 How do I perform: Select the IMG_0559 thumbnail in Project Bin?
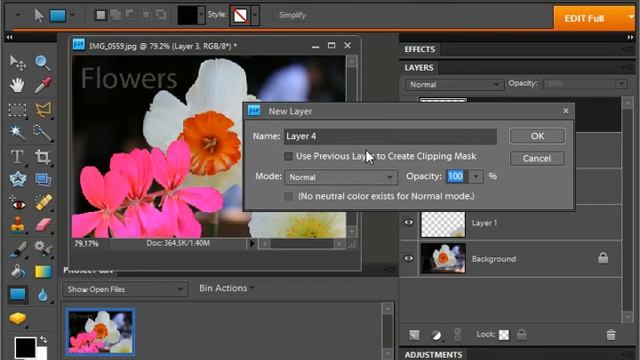pos(100,332)
